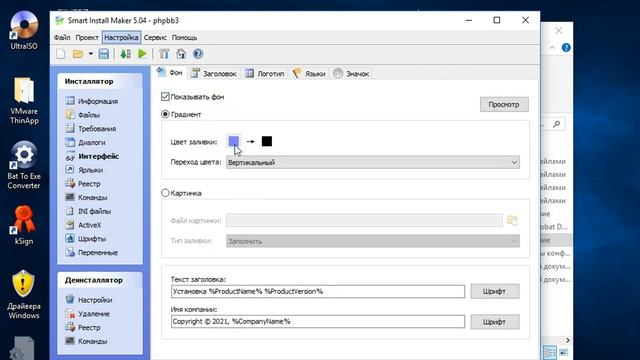This screenshot has width=640, height=360.
Task: Click the Драйвера Windows desktop icon
Action: coord(24,295)
